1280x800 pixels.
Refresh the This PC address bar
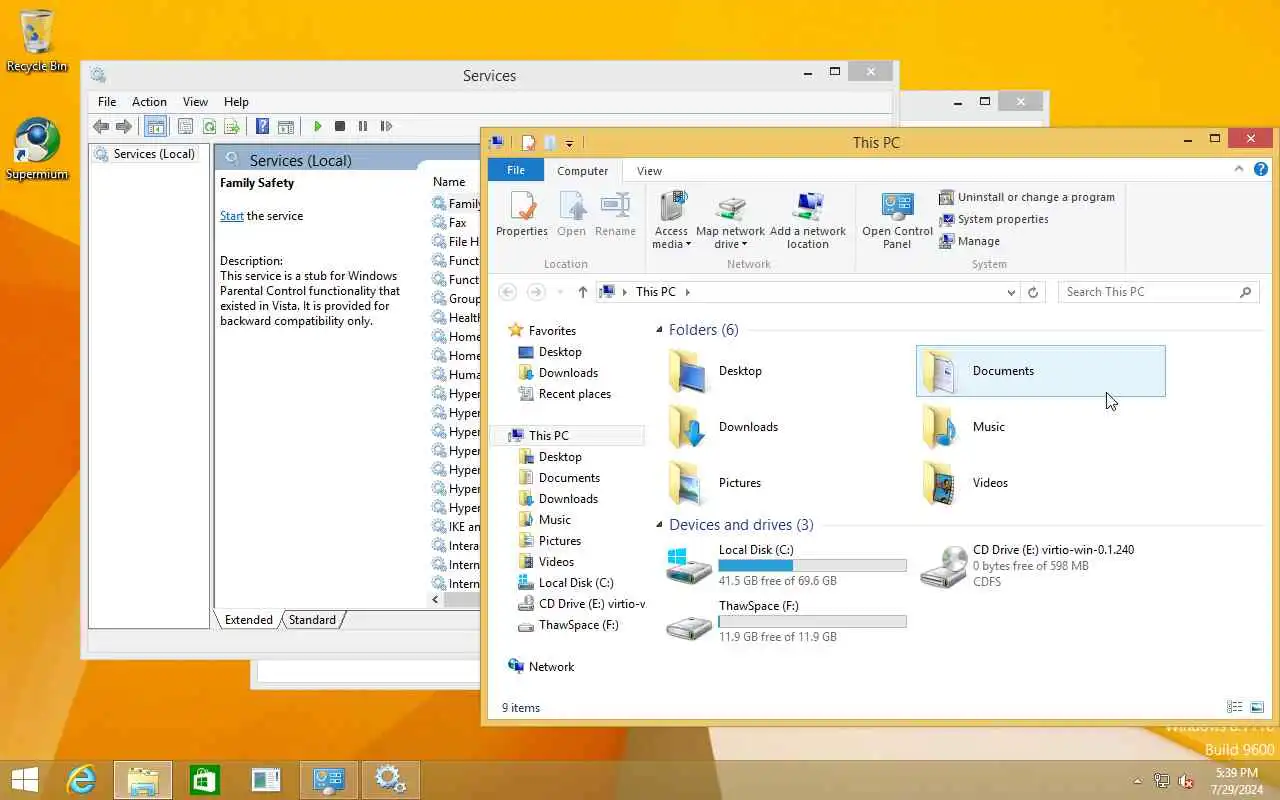(1033, 292)
